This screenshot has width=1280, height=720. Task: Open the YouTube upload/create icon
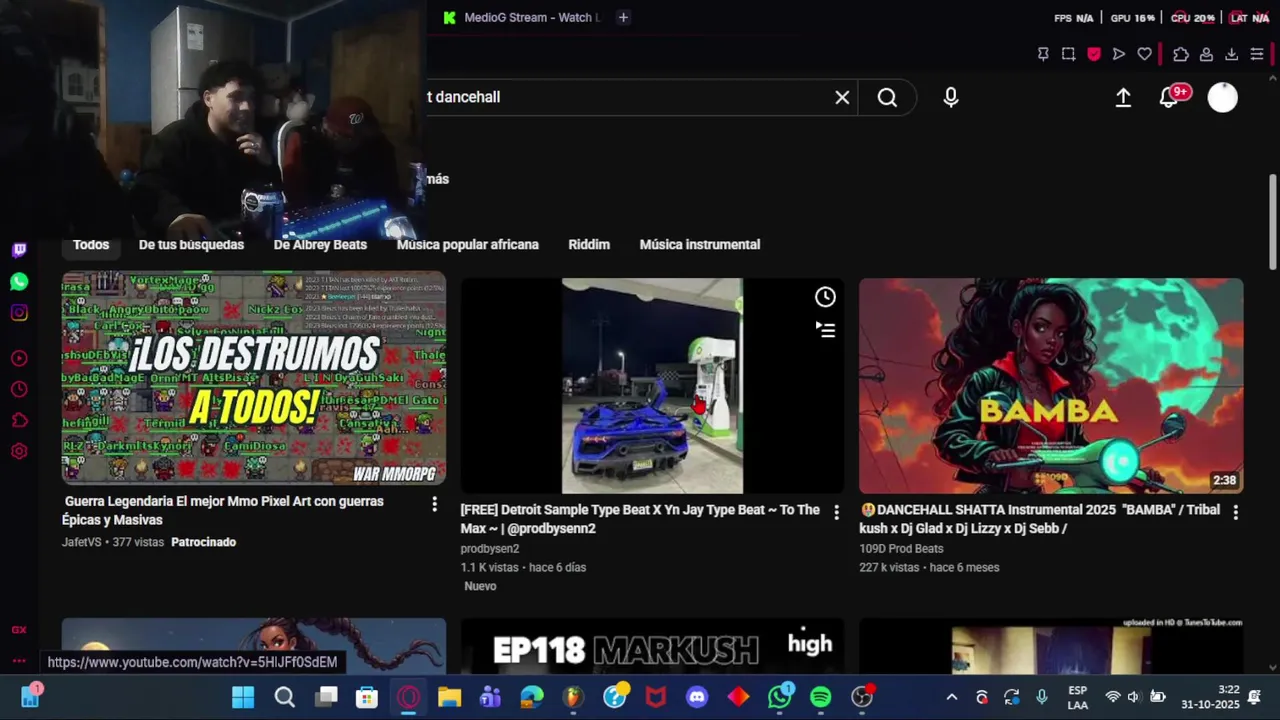pos(1123,97)
